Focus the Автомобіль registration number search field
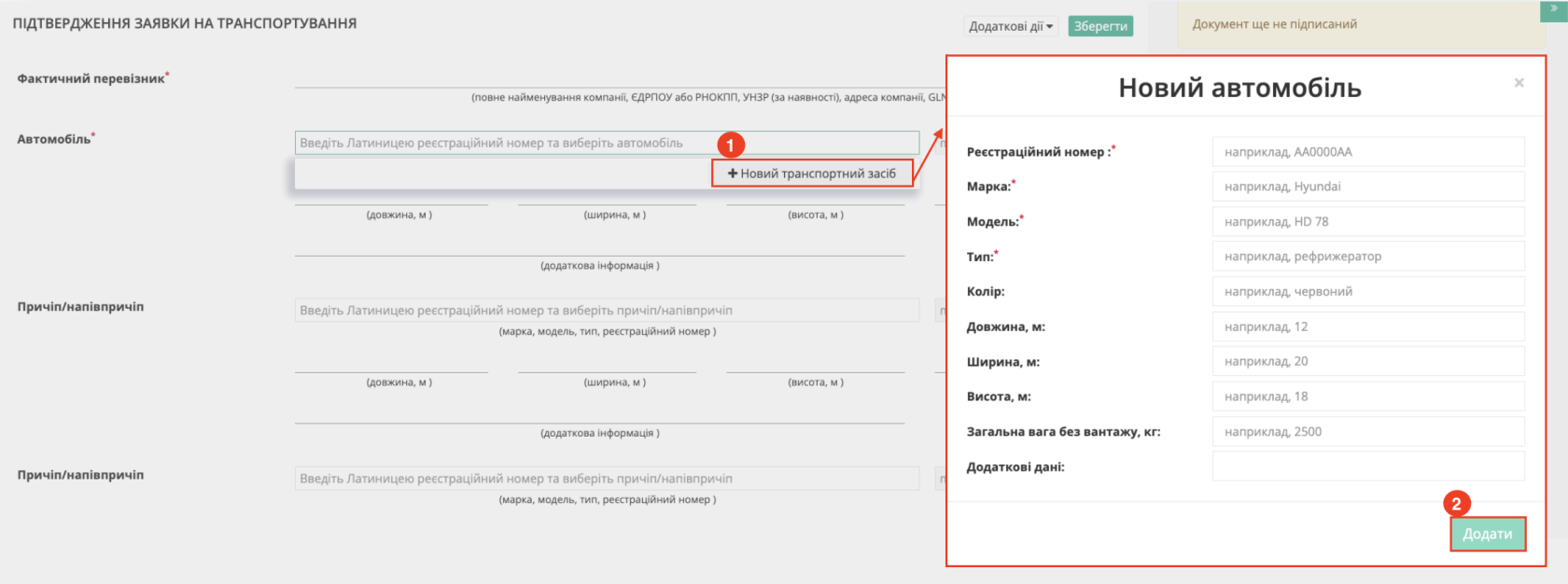 click(x=607, y=143)
